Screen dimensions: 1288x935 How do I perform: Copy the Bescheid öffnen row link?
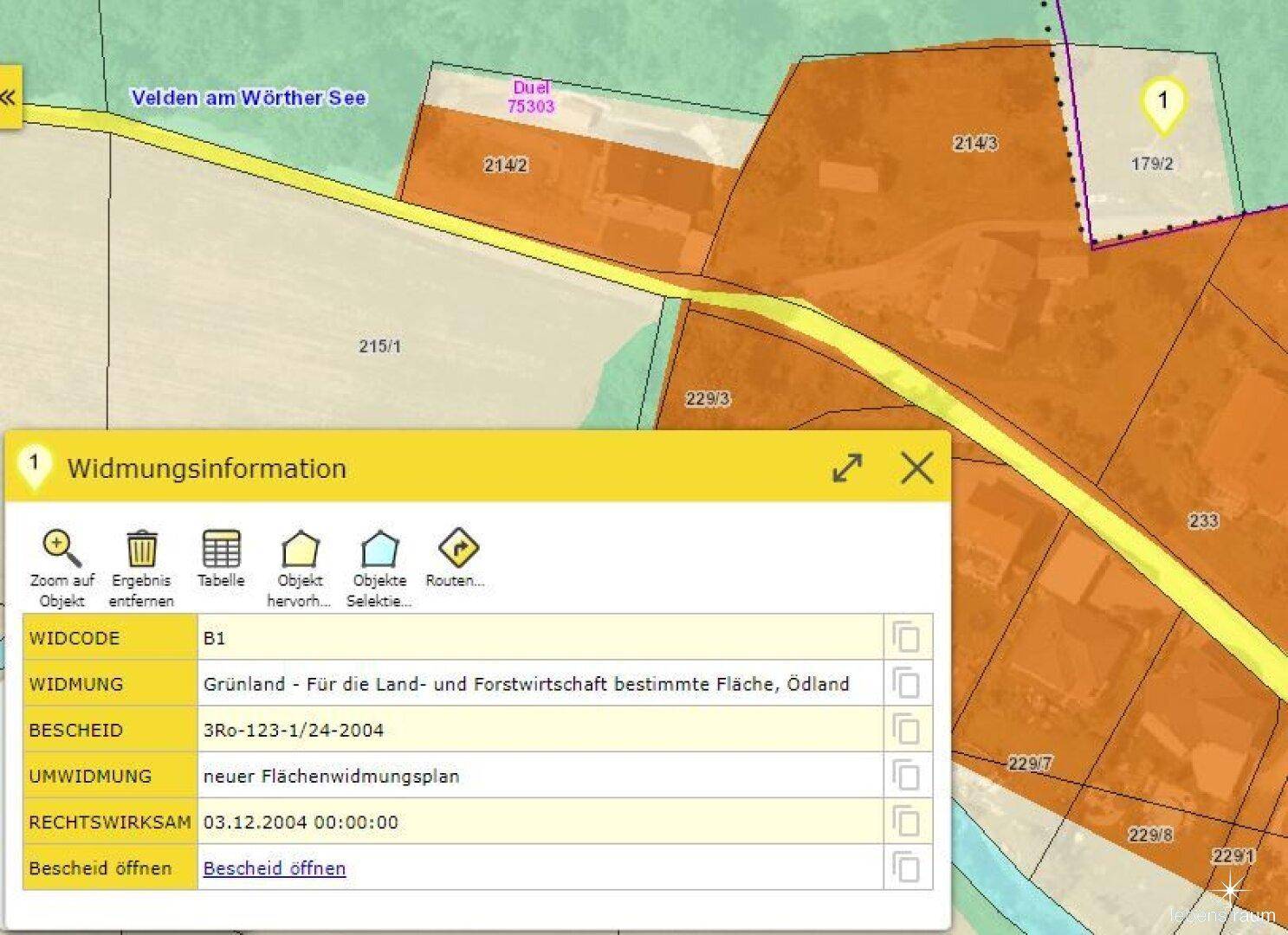click(906, 867)
